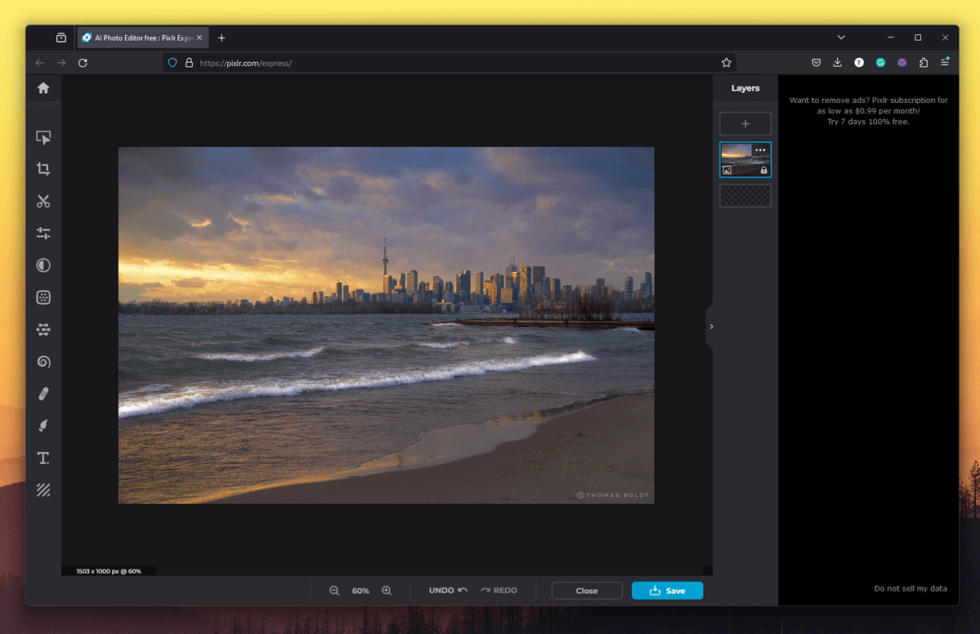Open a new browser tab
Screen dimensions: 980x634
coord(221,37)
